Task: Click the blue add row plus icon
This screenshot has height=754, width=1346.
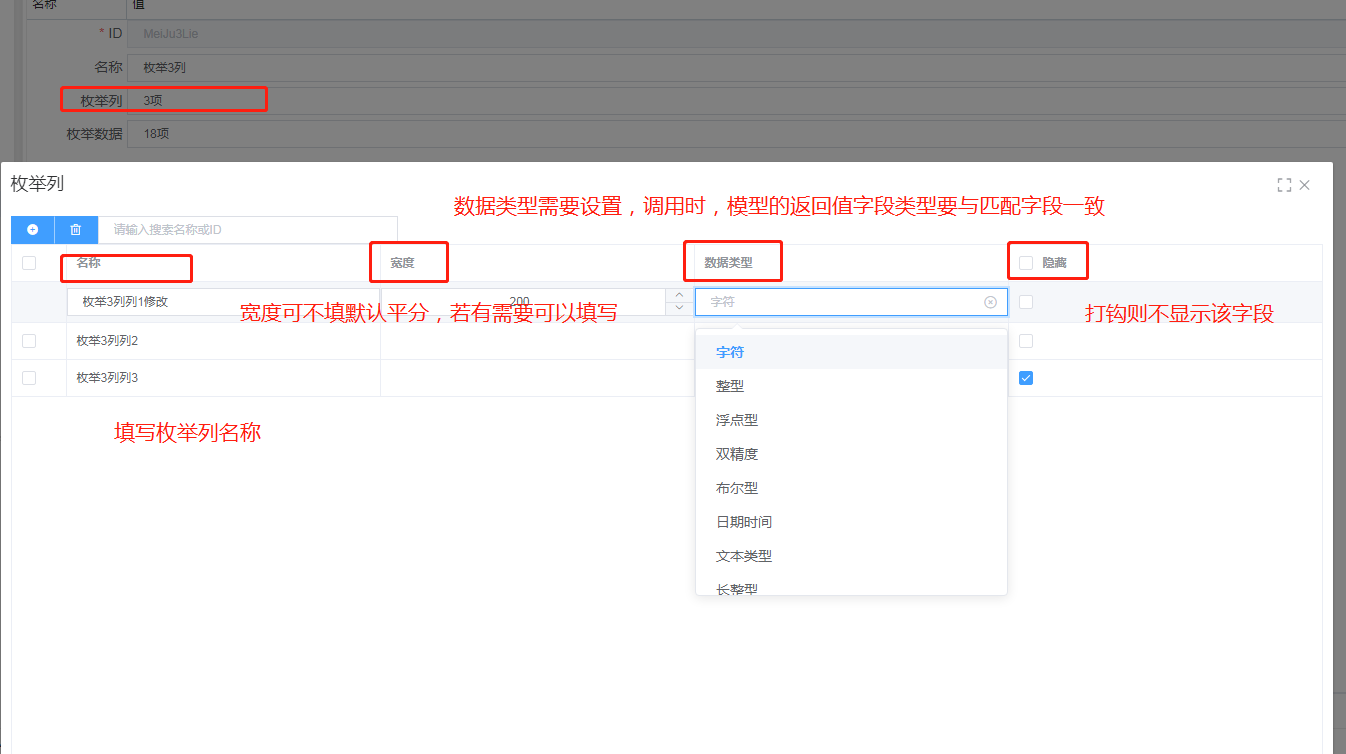Action: [x=32, y=230]
